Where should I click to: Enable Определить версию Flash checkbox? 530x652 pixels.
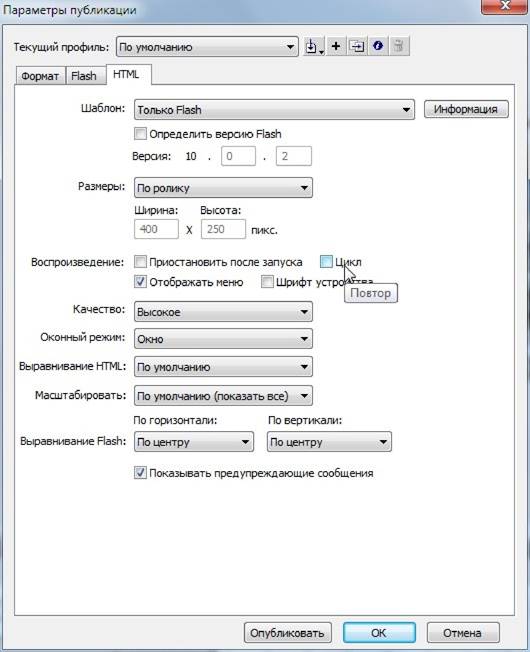point(141,134)
